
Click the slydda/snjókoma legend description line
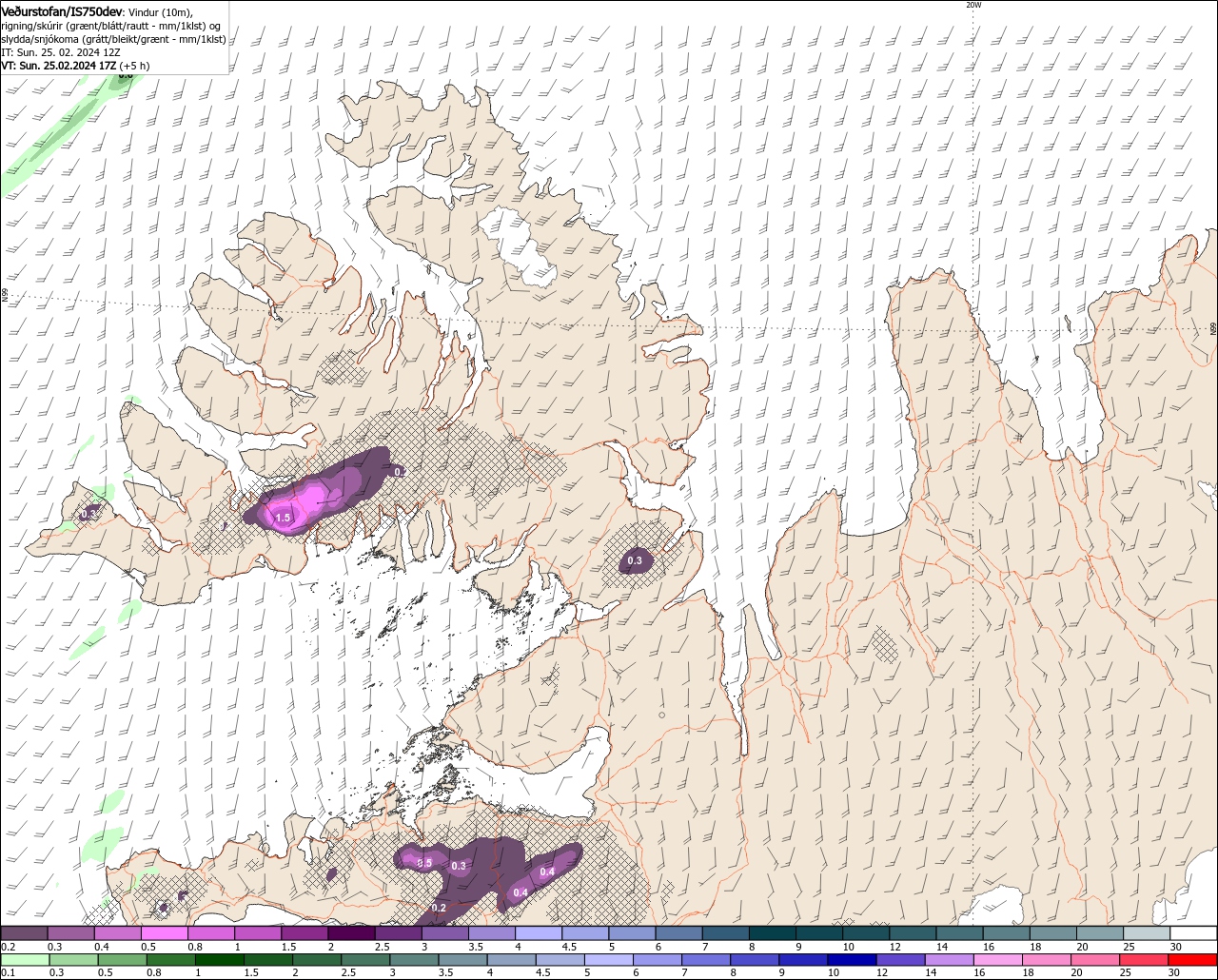point(113,39)
